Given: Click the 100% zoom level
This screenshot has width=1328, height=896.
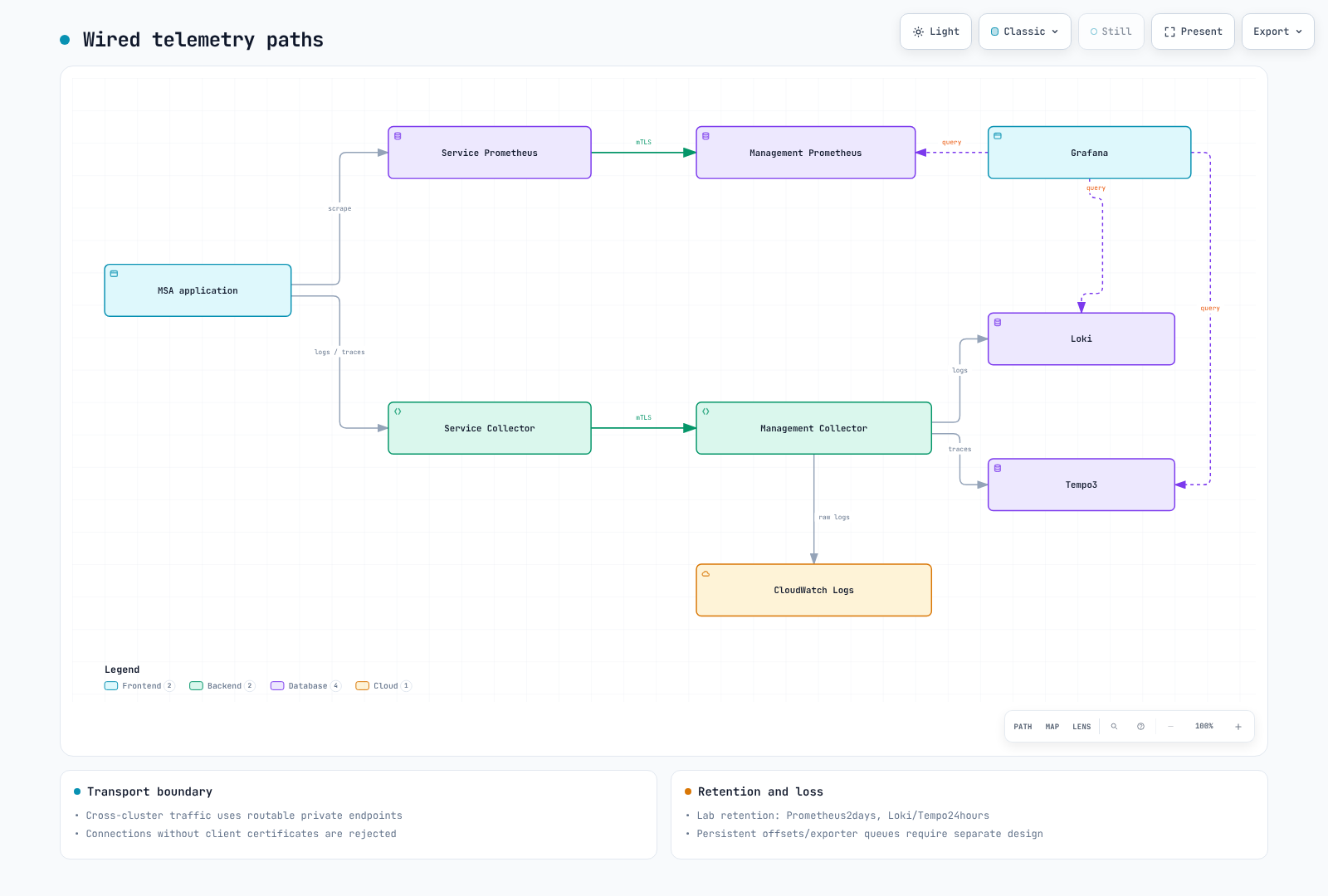Looking at the screenshot, I should click(x=1204, y=727).
